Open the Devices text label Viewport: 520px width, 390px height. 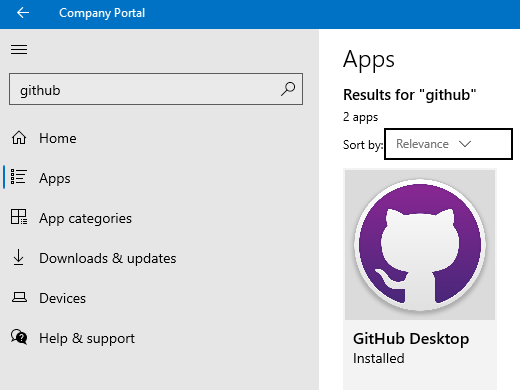62,298
